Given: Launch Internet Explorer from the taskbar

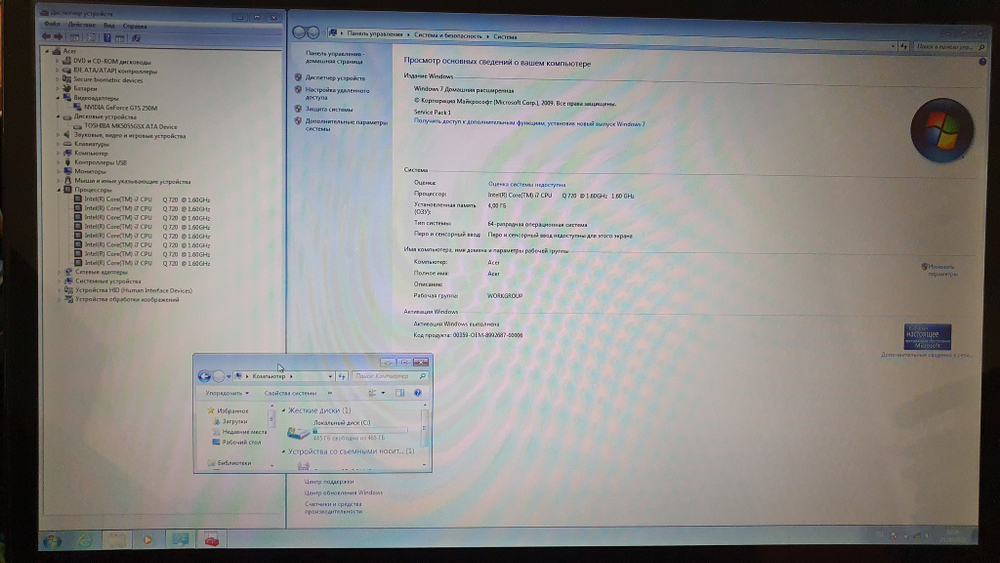Looking at the screenshot, I should [x=85, y=541].
